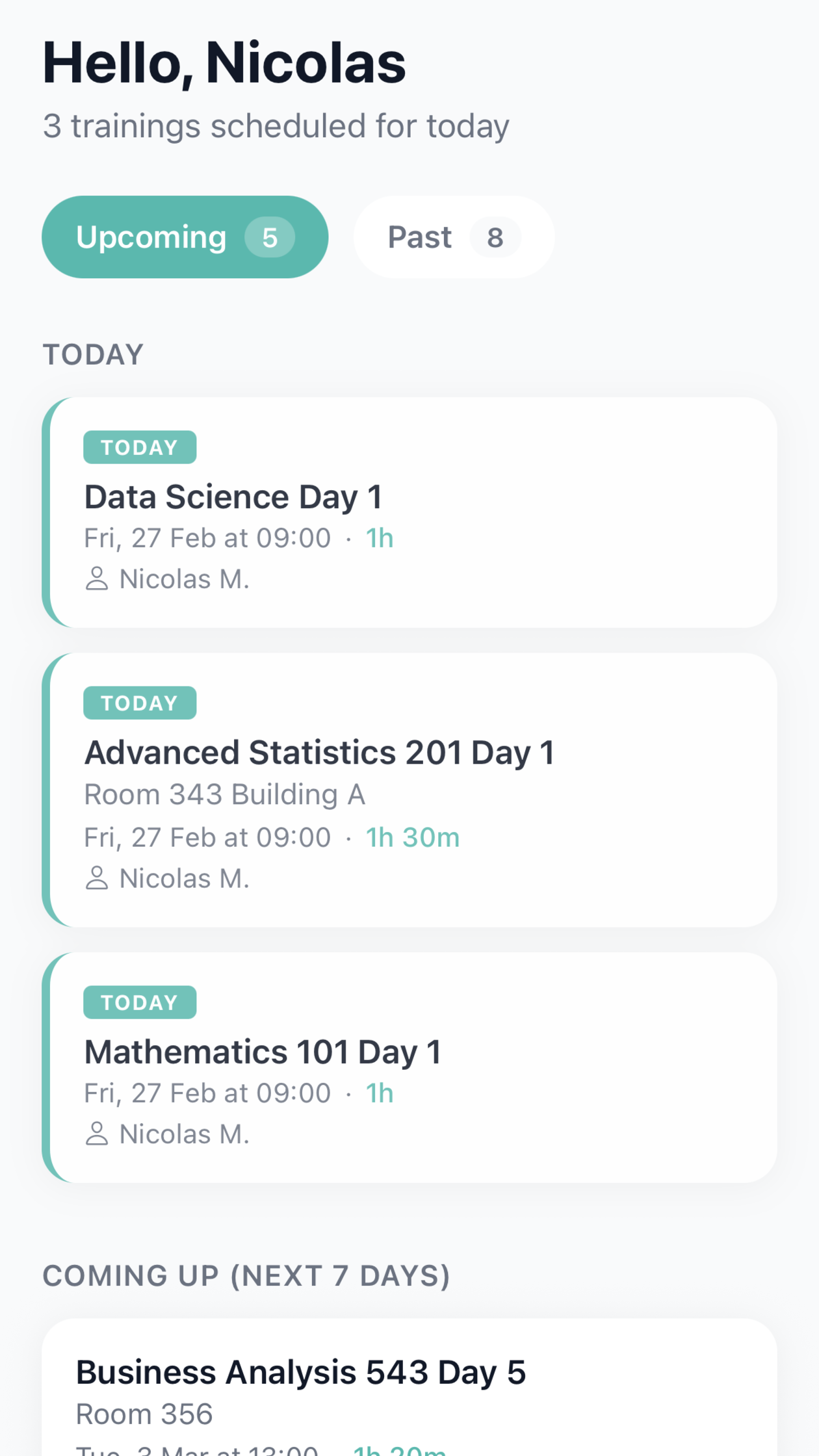This screenshot has width=819, height=1456.
Task: Click the Past count badge showing 8
Action: coord(495,238)
